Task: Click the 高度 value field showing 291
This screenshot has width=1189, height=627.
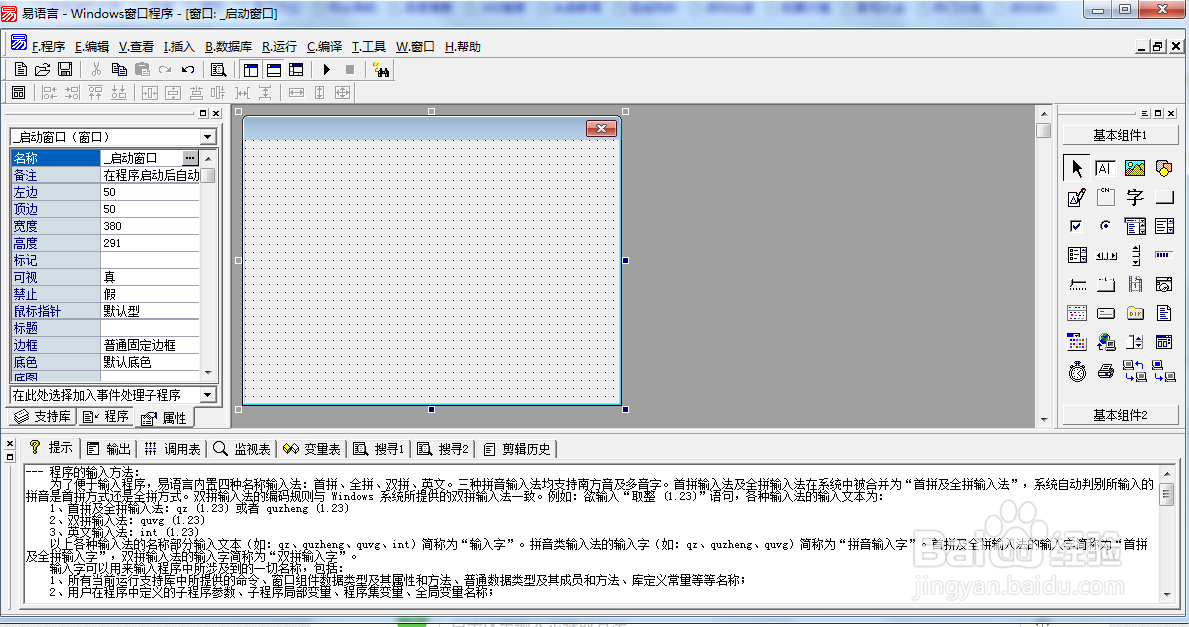Action: 150,243
